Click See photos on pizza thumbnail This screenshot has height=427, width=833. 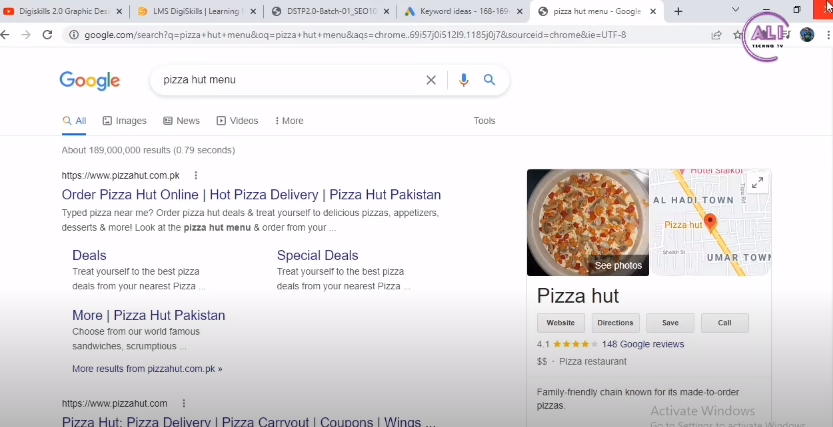point(618,266)
